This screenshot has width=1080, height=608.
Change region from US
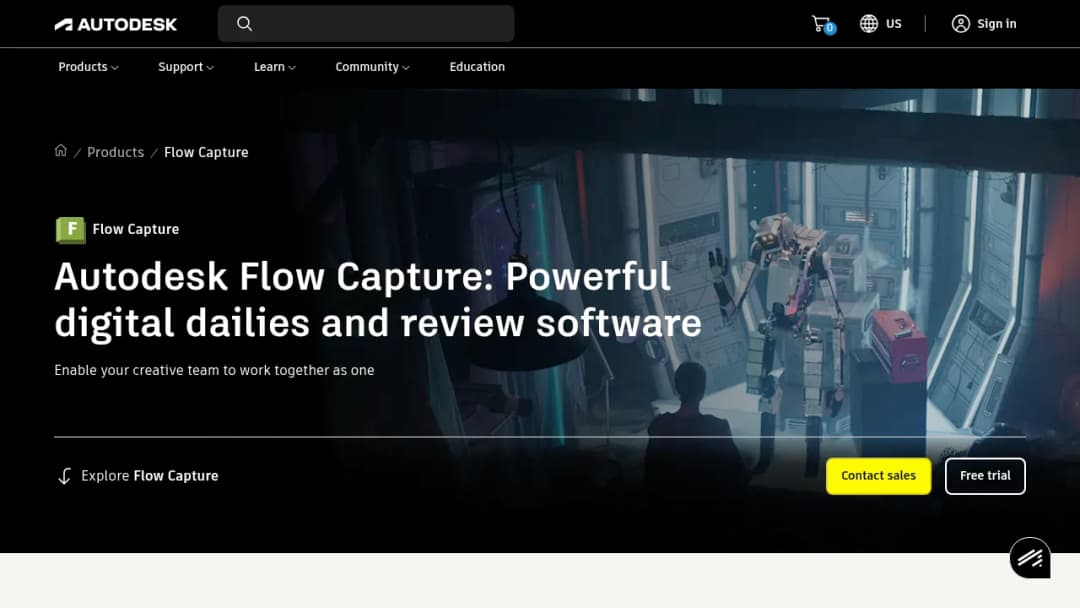(x=893, y=23)
